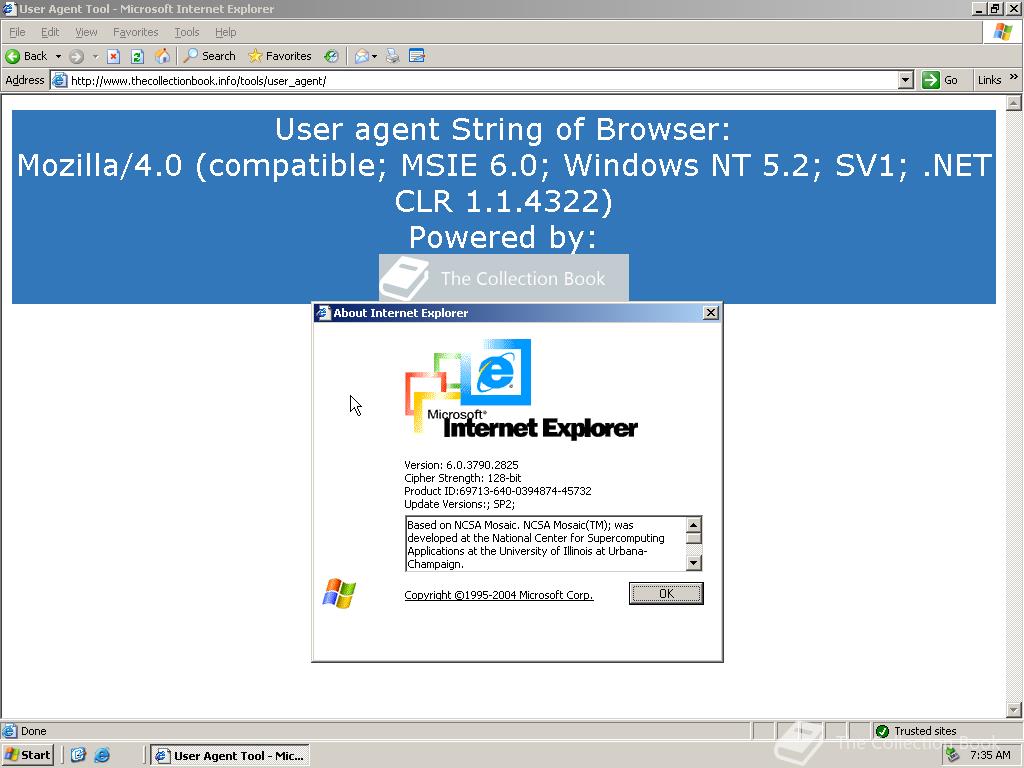Click the Refresh page icon
Screen dimensions: 1024x768
[x=137, y=56]
